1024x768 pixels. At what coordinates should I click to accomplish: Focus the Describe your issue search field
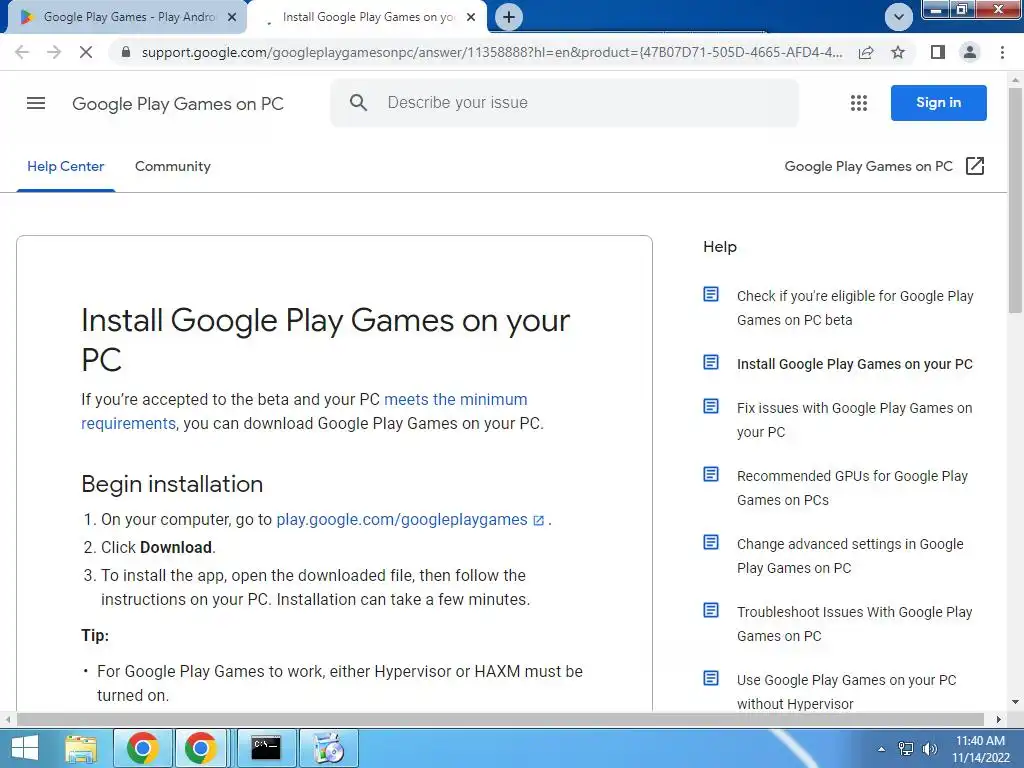564,103
